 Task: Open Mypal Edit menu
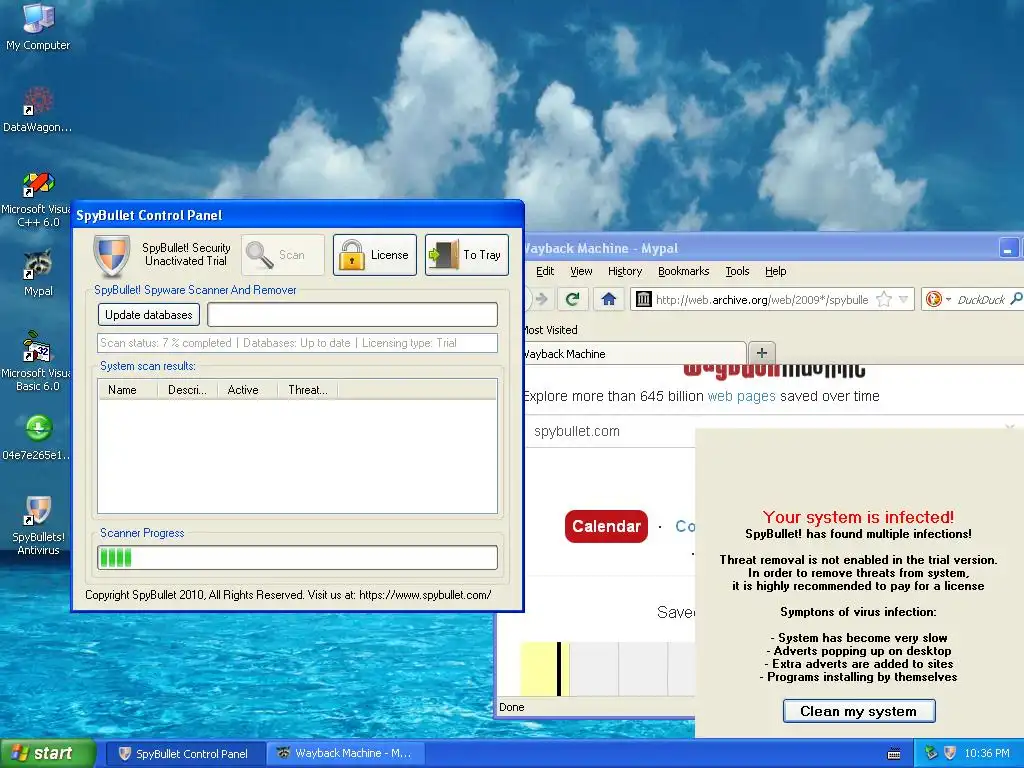[545, 271]
